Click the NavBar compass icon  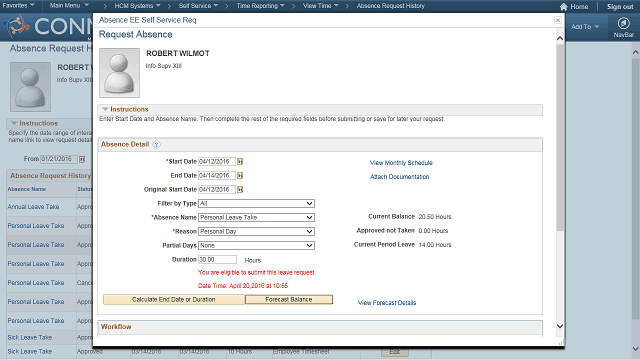click(623, 23)
